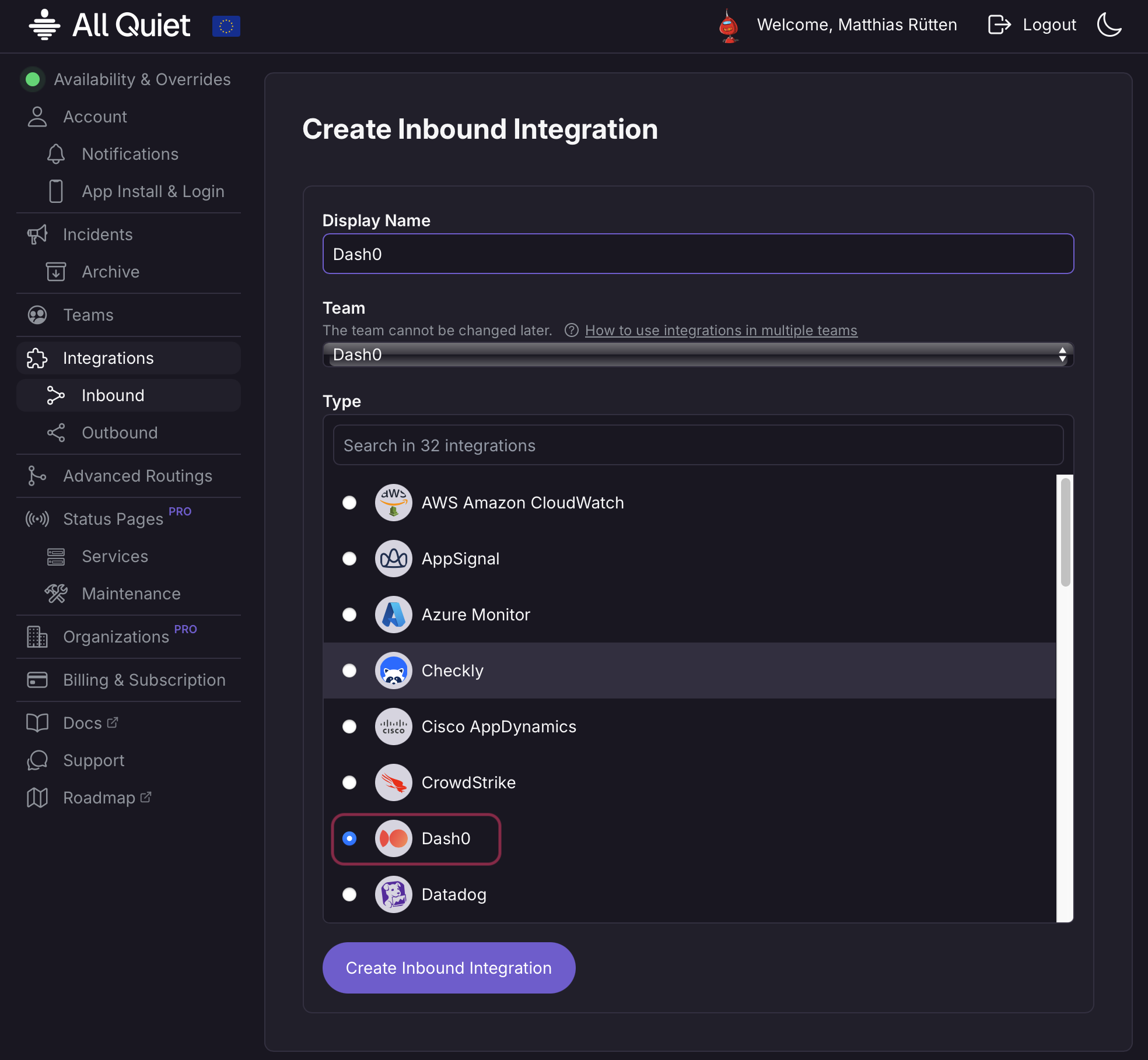The width and height of the screenshot is (1148, 1060).
Task: Click the EU flag region icon
Action: pyautogui.click(x=226, y=26)
